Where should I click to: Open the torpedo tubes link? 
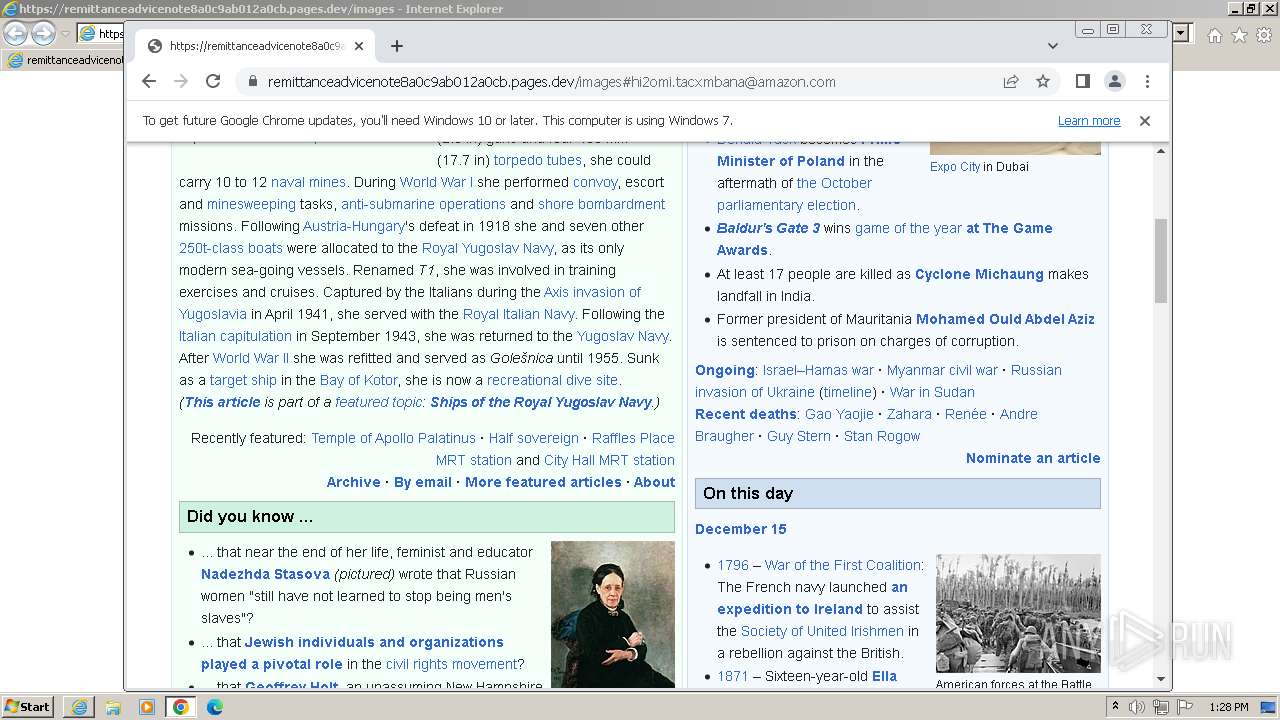[x=538, y=160]
